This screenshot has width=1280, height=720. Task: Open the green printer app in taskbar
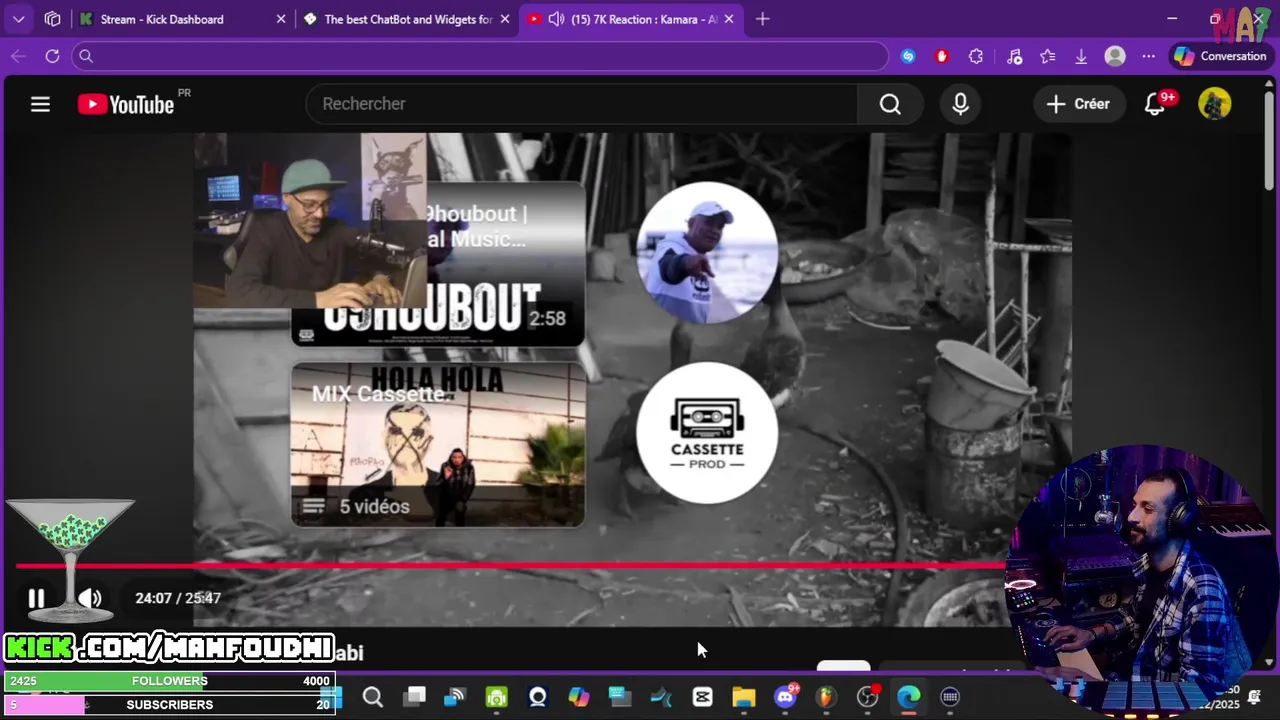(x=497, y=697)
